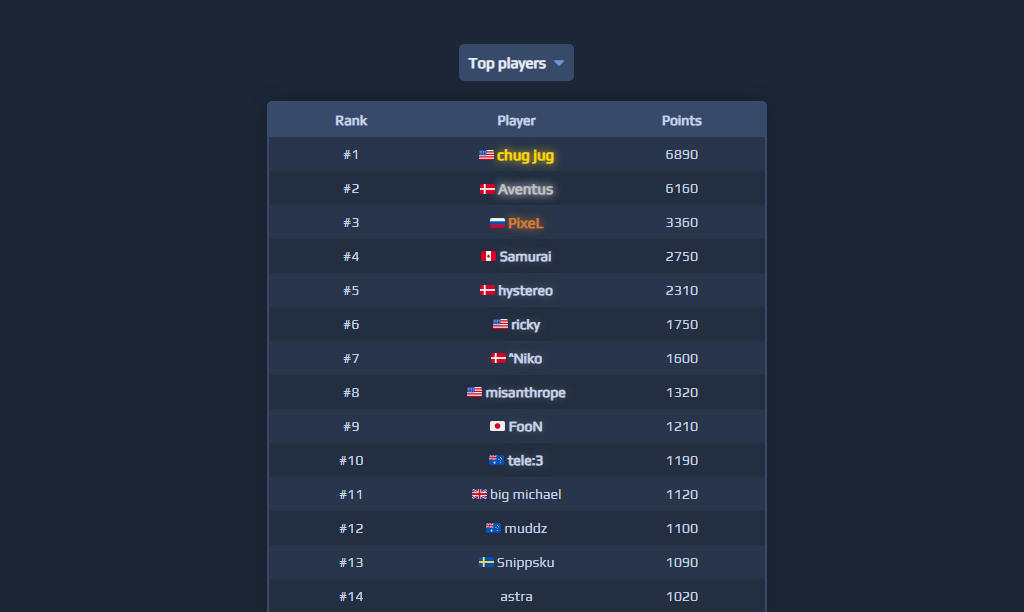Click the UK flag next to big michael
This screenshot has height=612, width=1024.
[x=479, y=494]
